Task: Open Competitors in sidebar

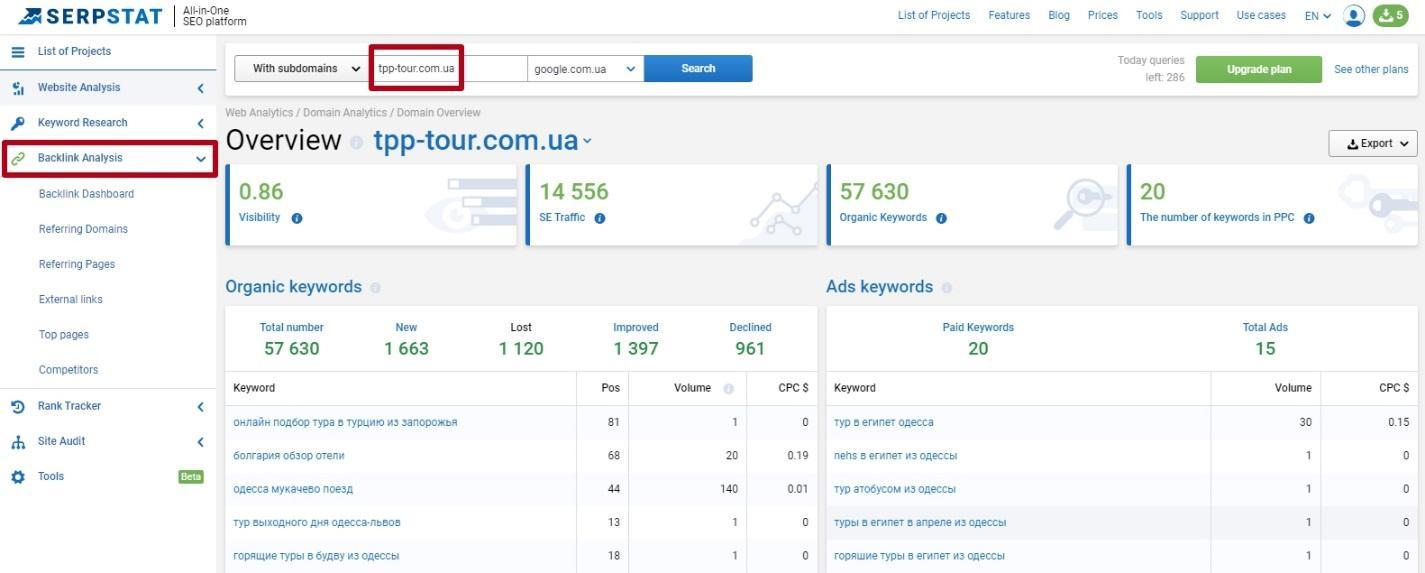Action: point(69,370)
